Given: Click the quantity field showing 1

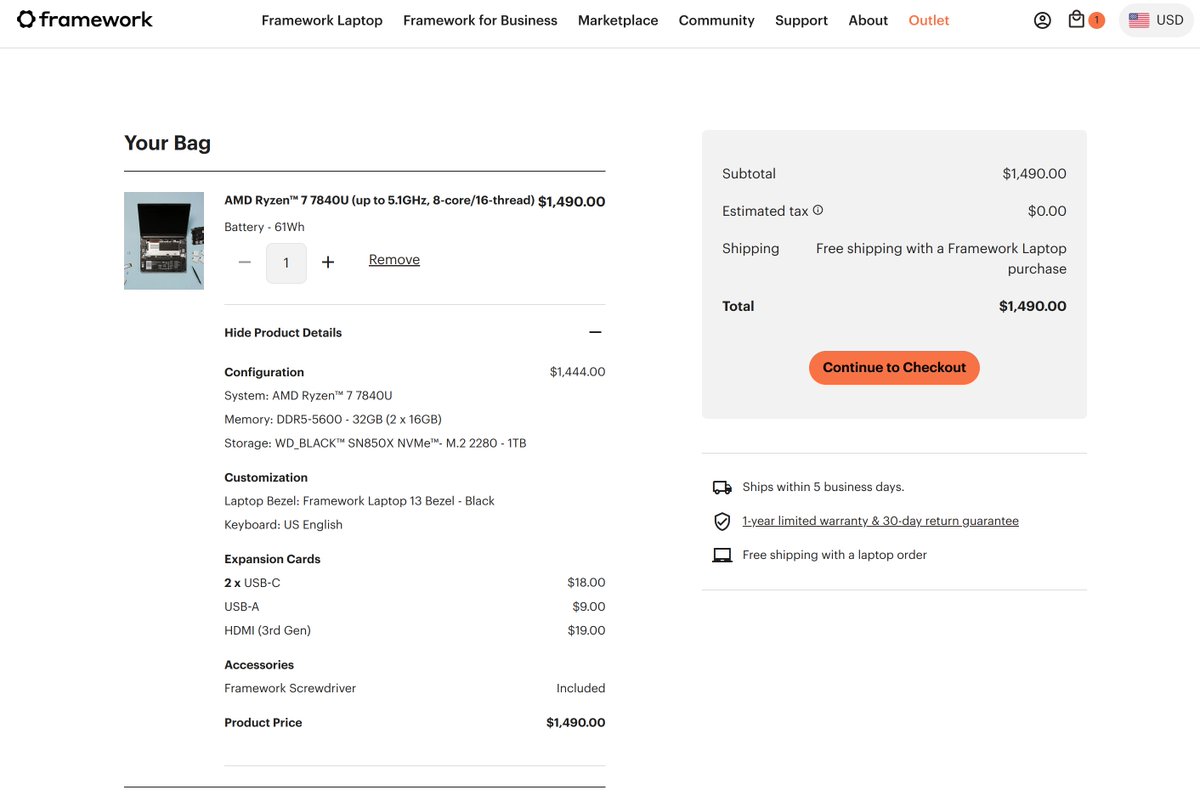Looking at the screenshot, I should (x=286, y=263).
